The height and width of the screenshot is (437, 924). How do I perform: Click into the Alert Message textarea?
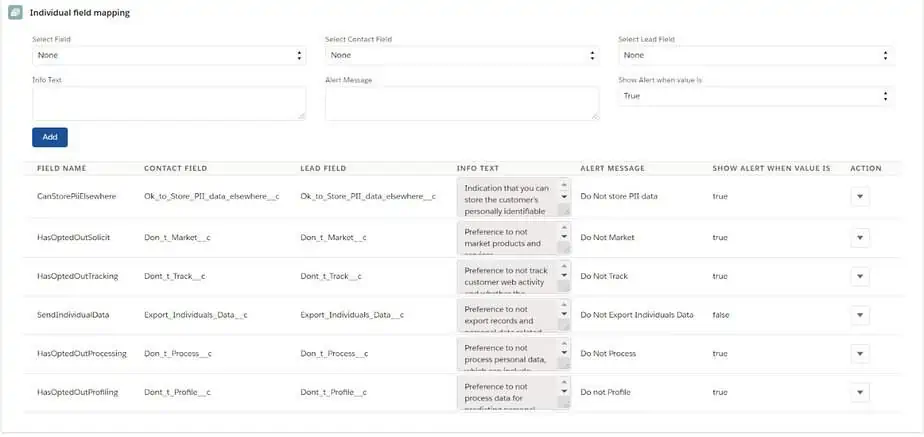point(462,104)
